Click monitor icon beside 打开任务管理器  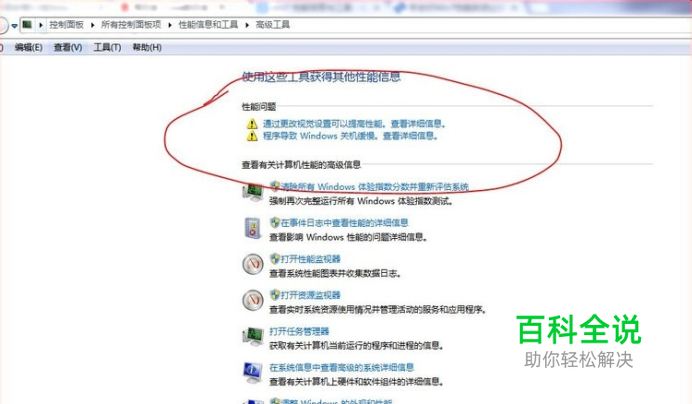pos(253,336)
